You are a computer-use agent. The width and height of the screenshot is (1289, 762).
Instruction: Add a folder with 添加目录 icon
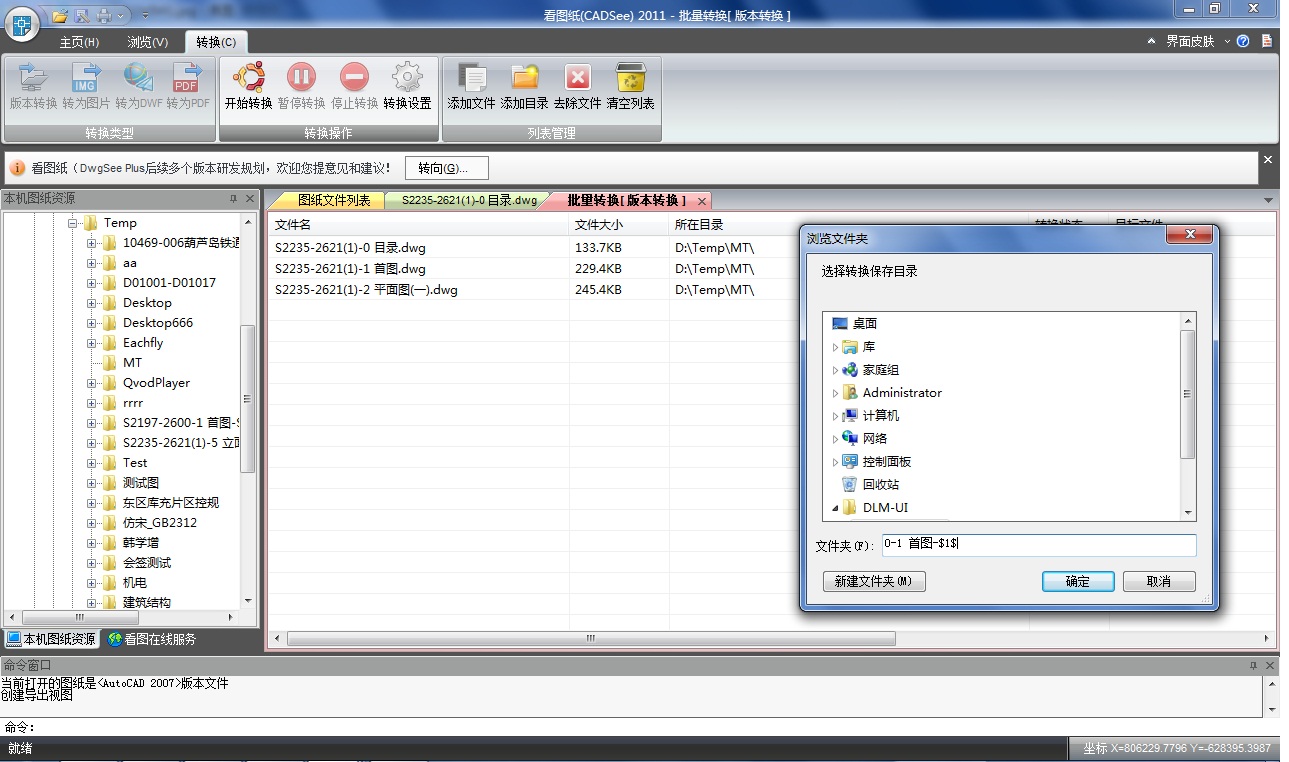click(x=525, y=78)
